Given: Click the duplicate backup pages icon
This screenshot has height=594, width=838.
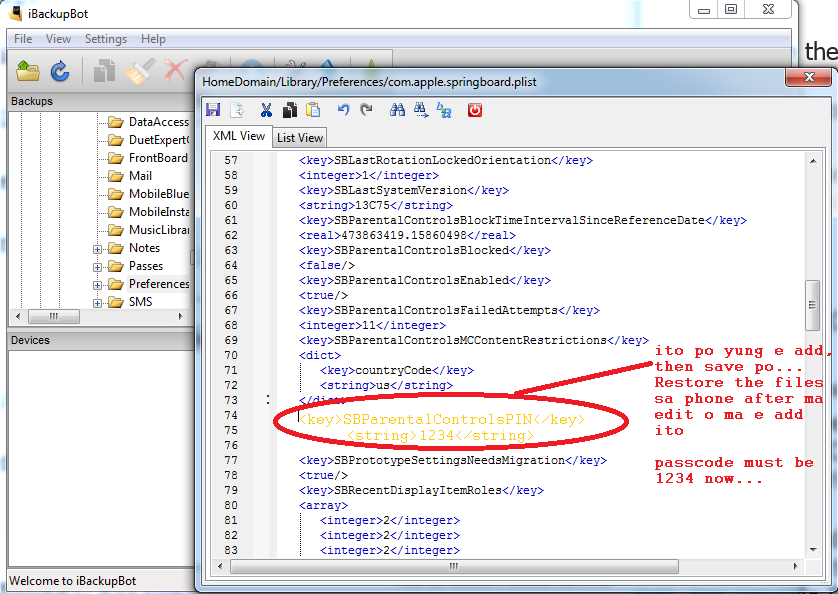Looking at the screenshot, I should [x=104, y=71].
